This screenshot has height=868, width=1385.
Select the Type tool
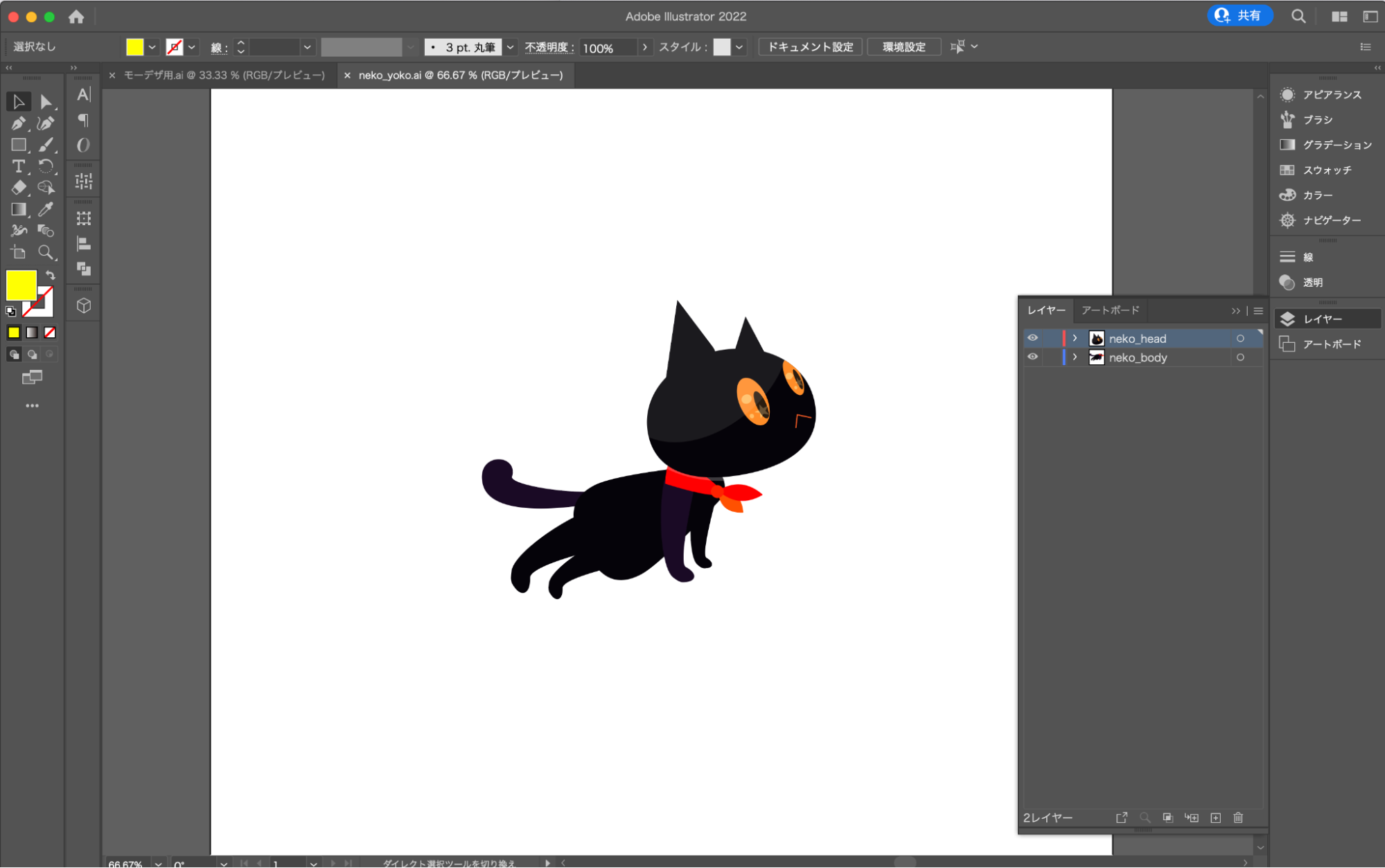point(18,166)
